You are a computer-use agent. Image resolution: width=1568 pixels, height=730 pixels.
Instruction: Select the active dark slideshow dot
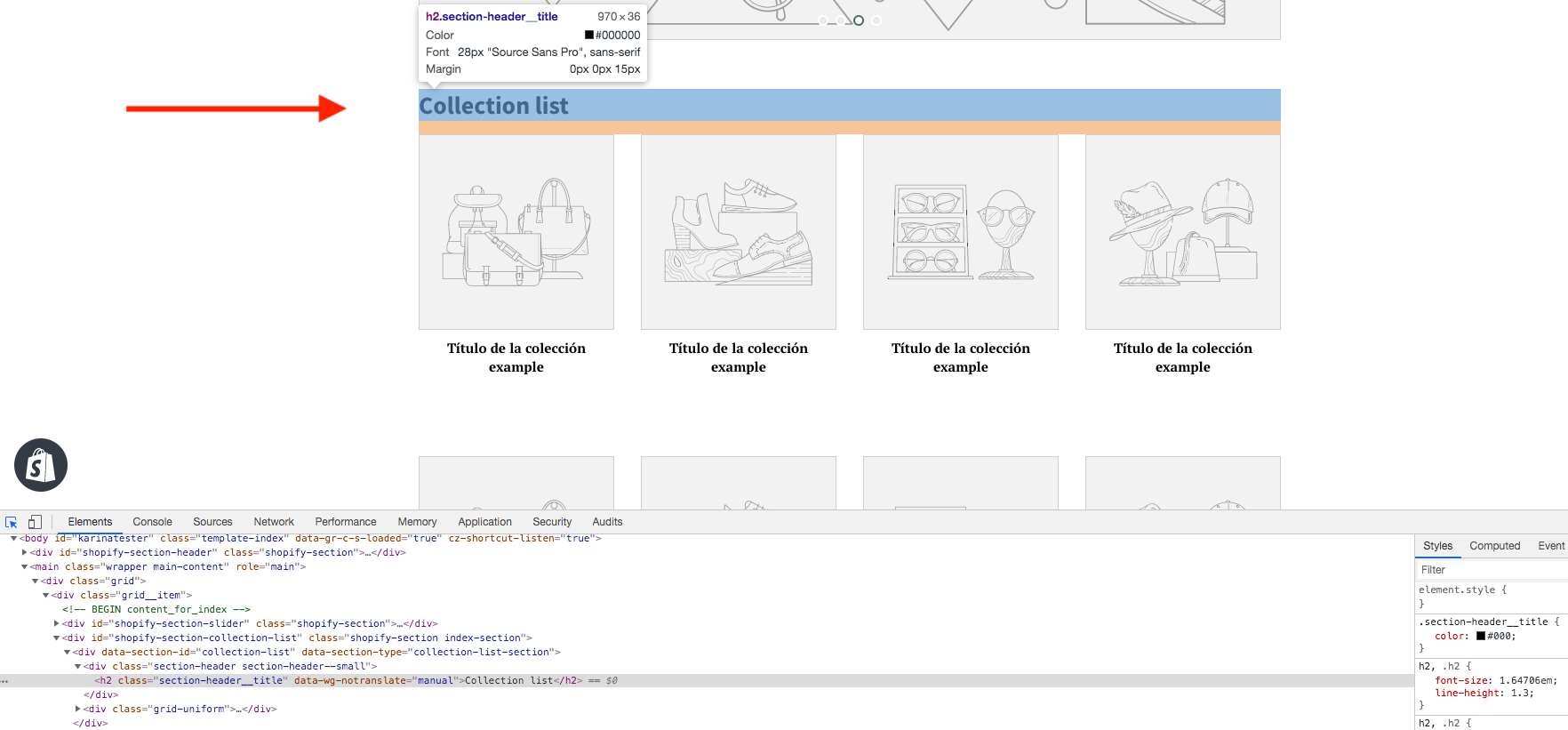click(x=859, y=20)
